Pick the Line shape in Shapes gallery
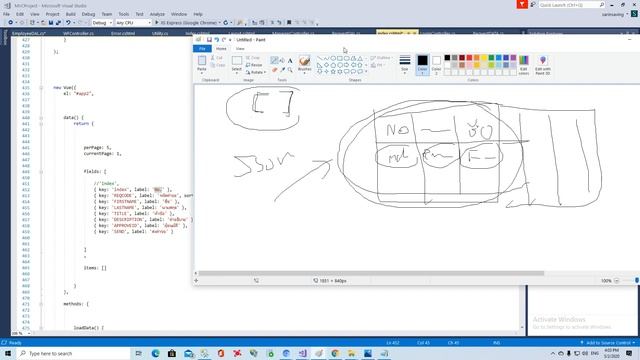 320,58
